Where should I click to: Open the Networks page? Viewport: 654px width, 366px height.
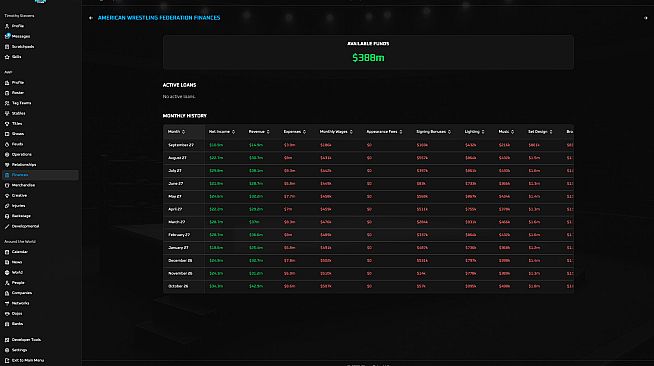[17, 303]
